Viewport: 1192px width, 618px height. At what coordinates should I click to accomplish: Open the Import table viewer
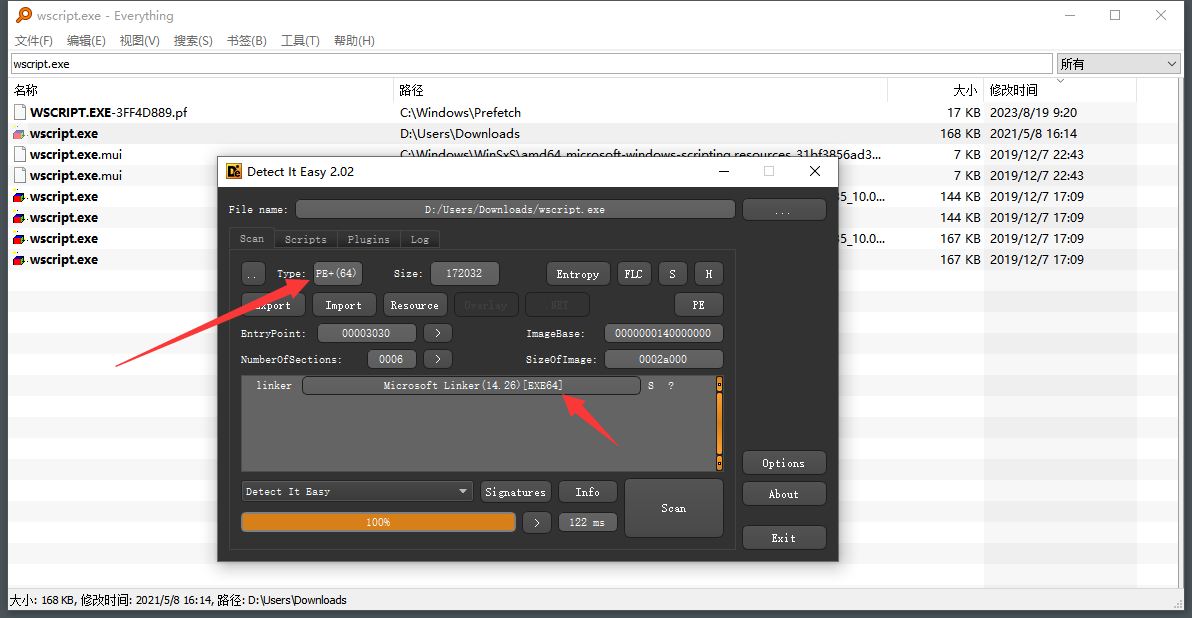click(x=344, y=304)
